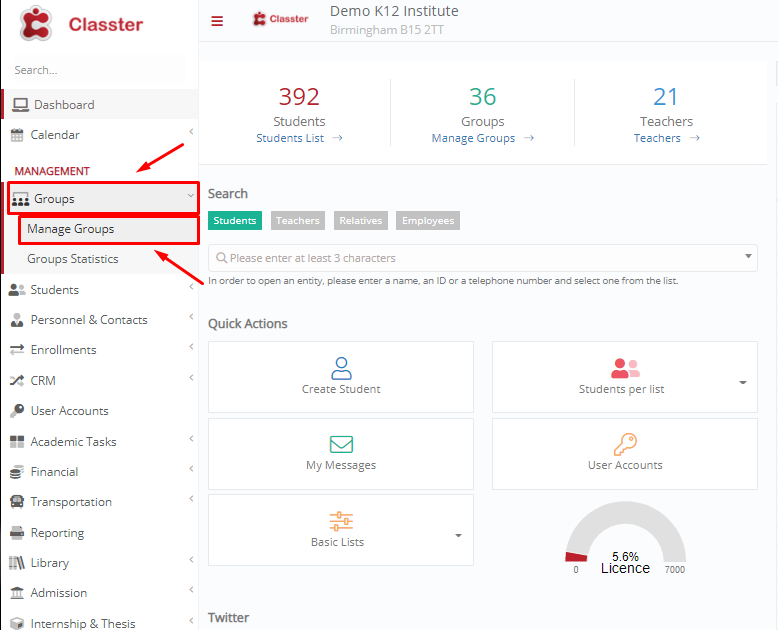
Task: Expand the Calendar menu chevron
Action: tap(191, 131)
